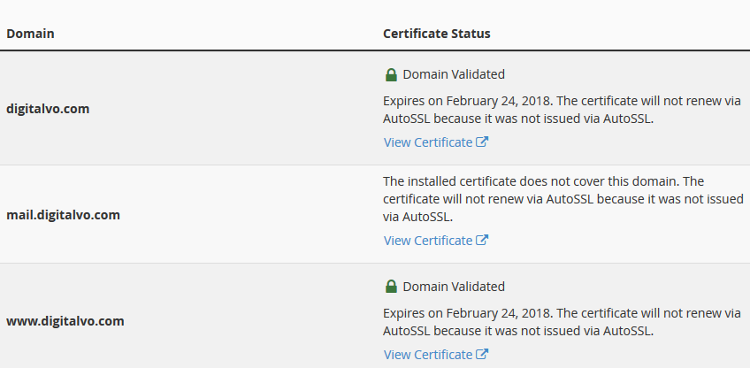Click 'installed certificate does not cover' message
Screen dimensions: 750x368
click(x=563, y=199)
